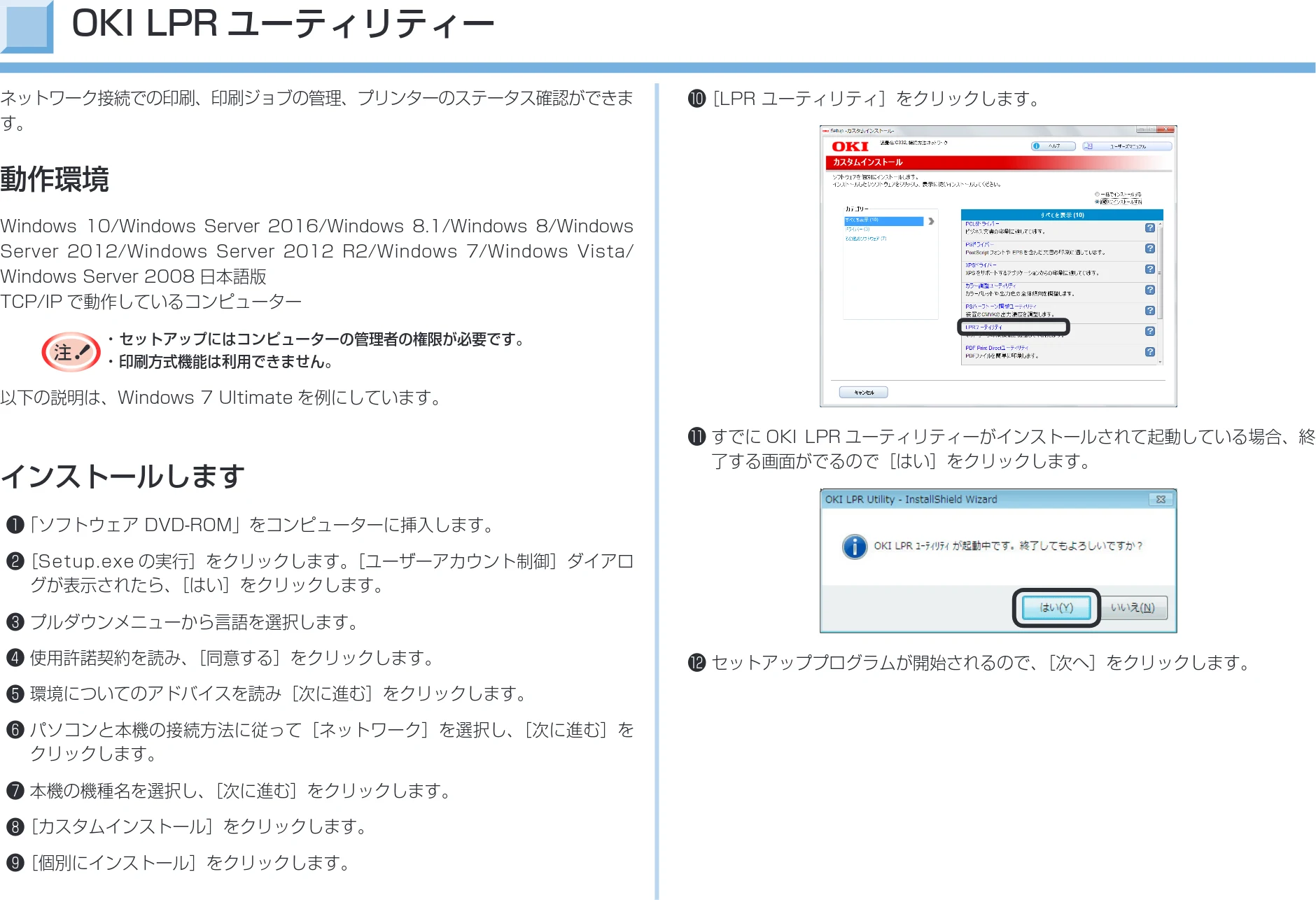The image size is (1316, 900).
Task: Click the XPSドライバー link
Action: [x=981, y=265]
